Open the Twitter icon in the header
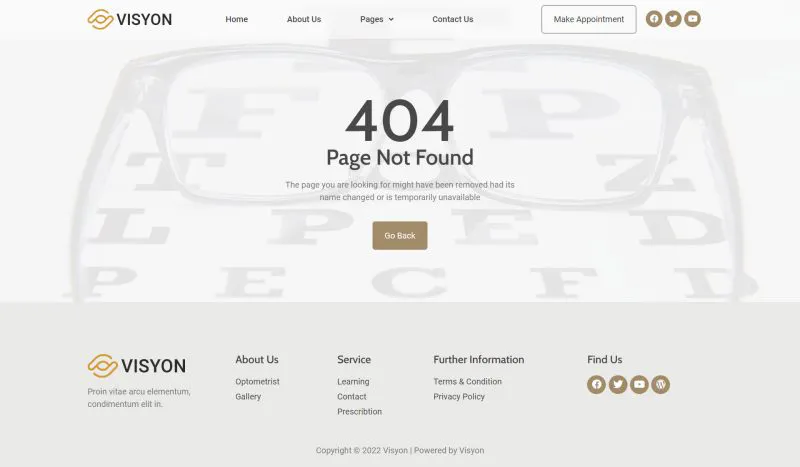The height and width of the screenshot is (467, 800). pos(673,19)
